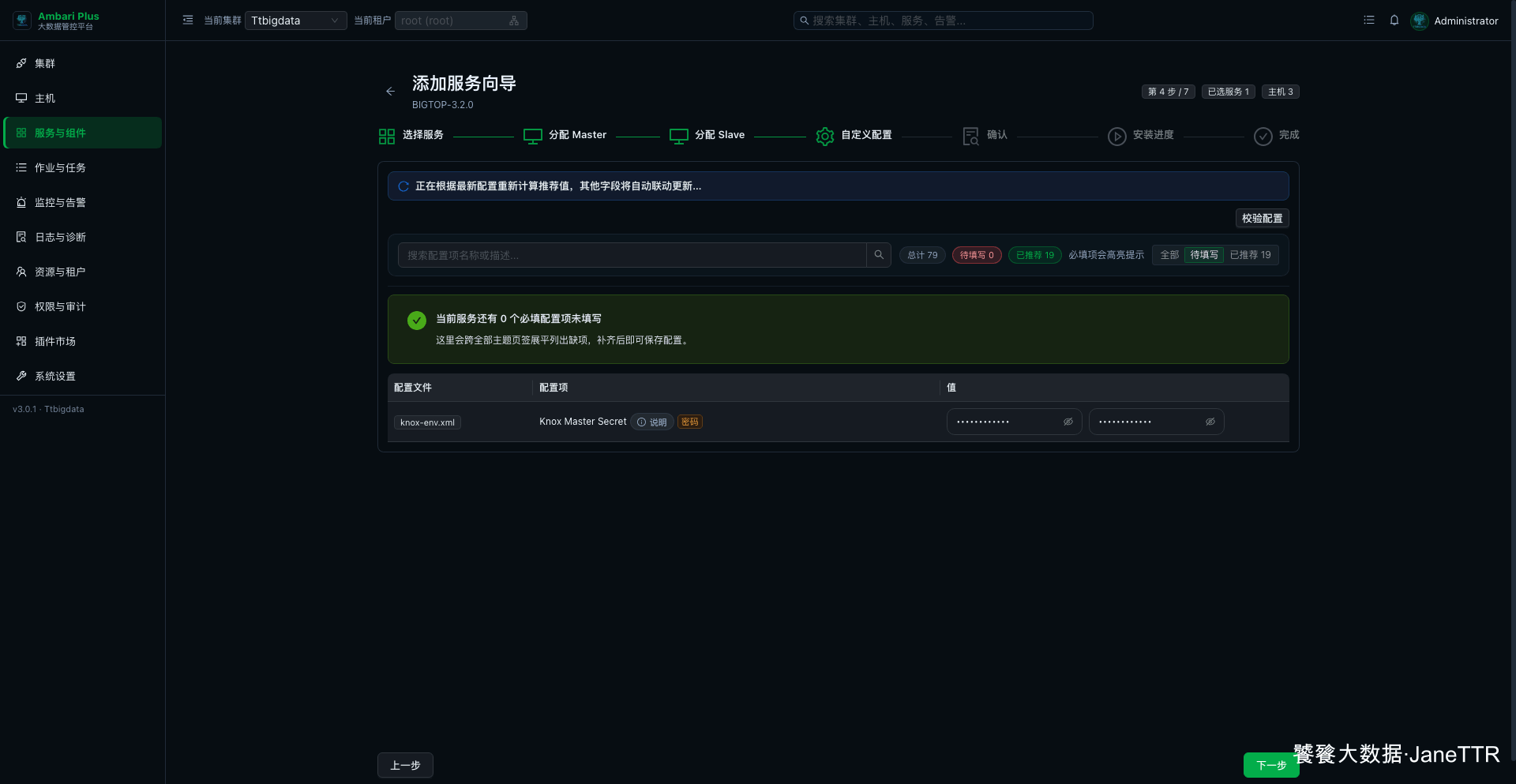Viewport: 1516px width, 784px height.
Task: Click the 安装进度 step play icon
Action: click(x=1116, y=137)
